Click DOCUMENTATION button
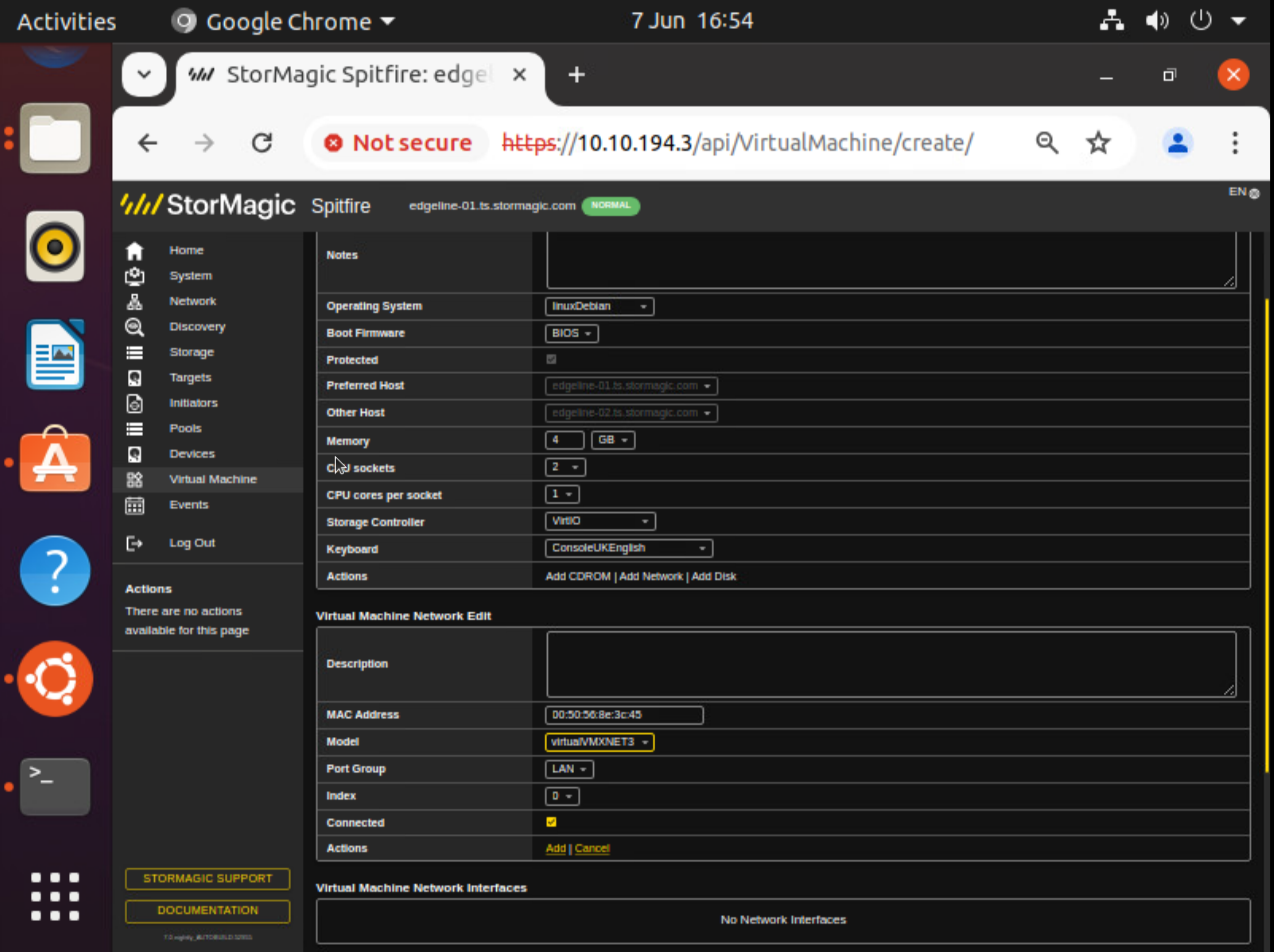 click(207, 911)
